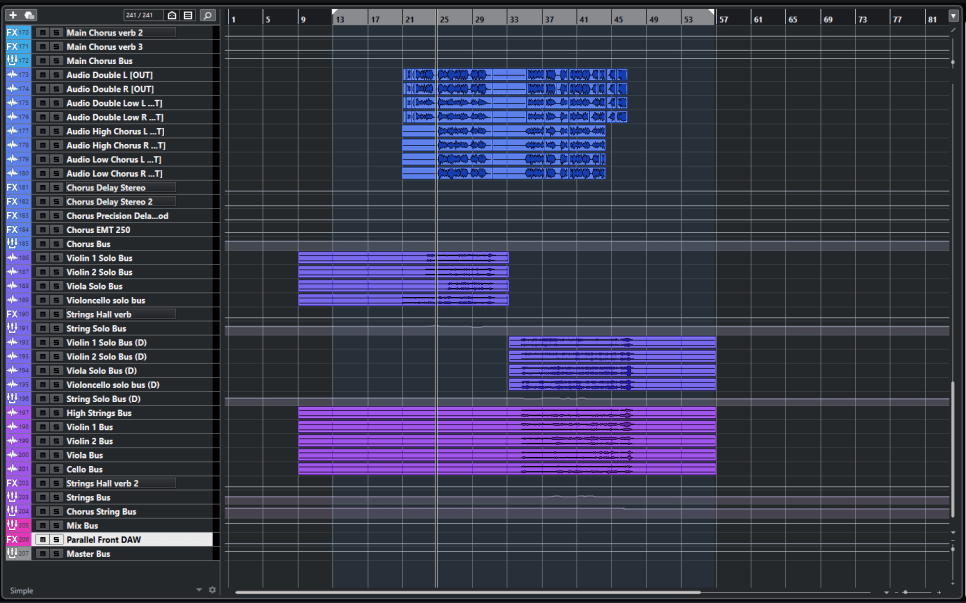Click the Simple preset label

(22, 591)
